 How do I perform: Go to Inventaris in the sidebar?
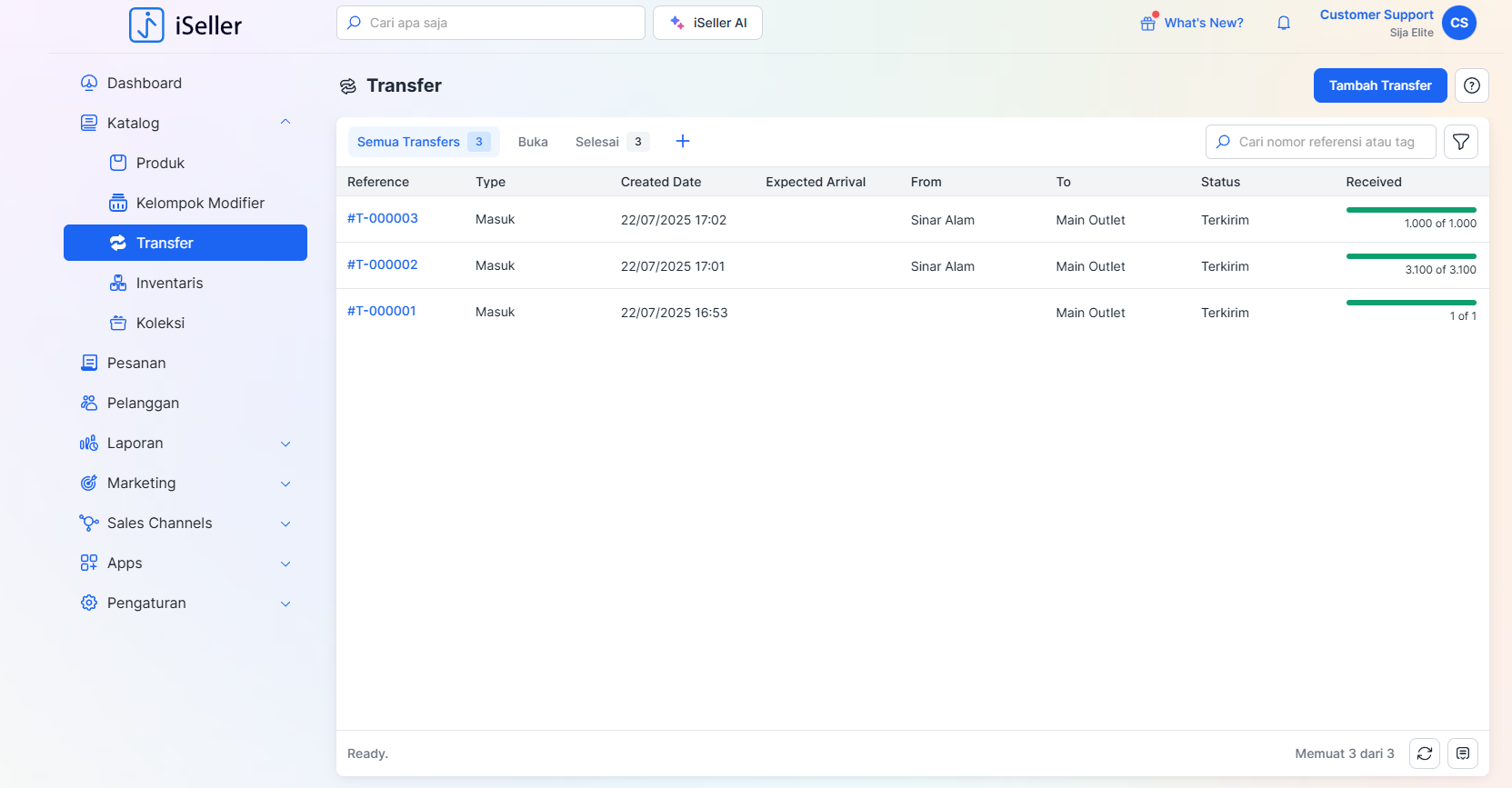pyautogui.click(x=169, y=283)
